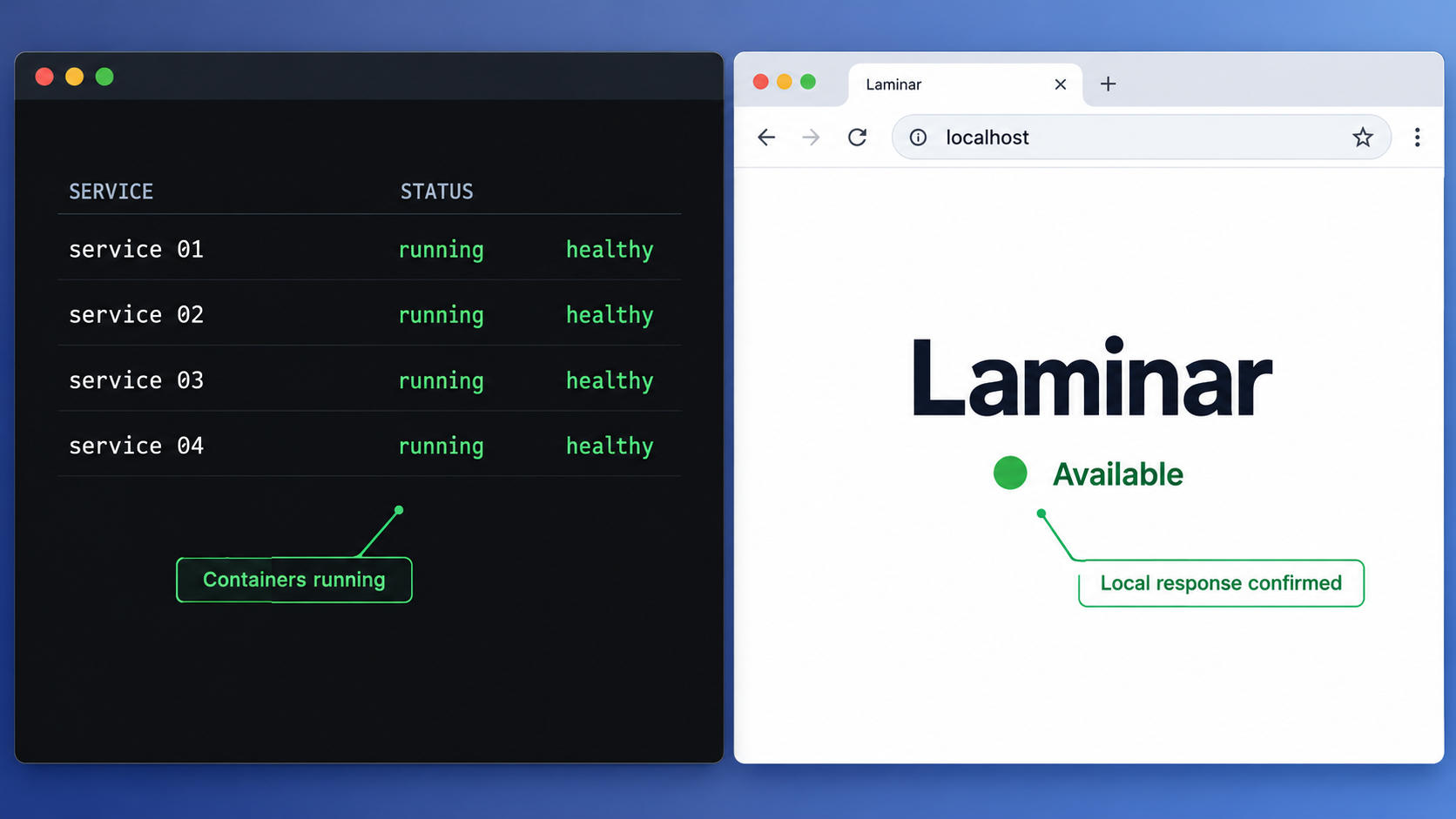
Task: Bookmark this page with the star icon
Action: click(1363, 138)
